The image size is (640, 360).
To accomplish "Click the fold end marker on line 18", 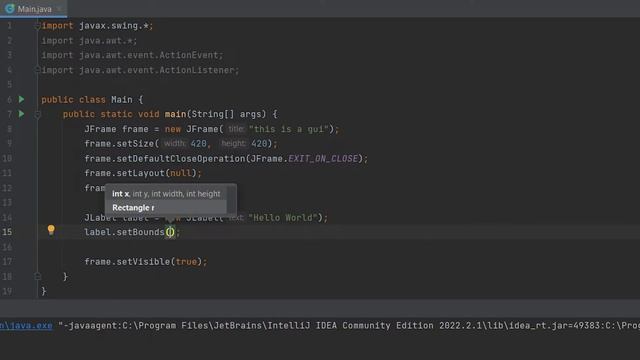I will tap(37, 277).
